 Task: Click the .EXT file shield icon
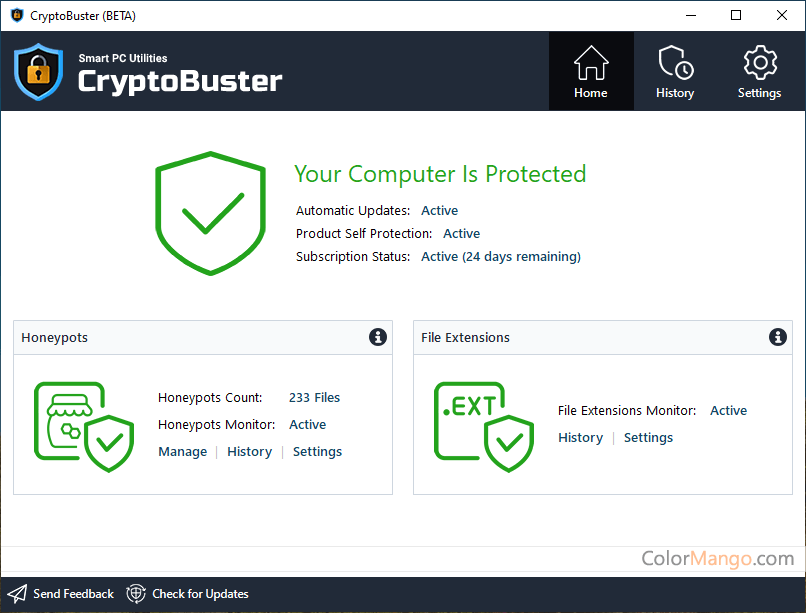click(484, 427)
